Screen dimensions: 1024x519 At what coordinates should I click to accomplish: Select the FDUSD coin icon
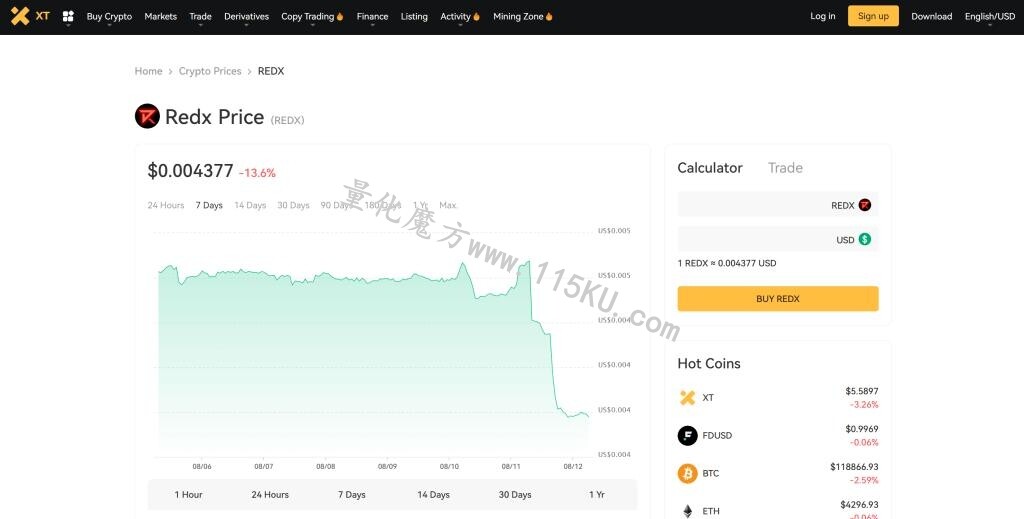coord(687,435)
